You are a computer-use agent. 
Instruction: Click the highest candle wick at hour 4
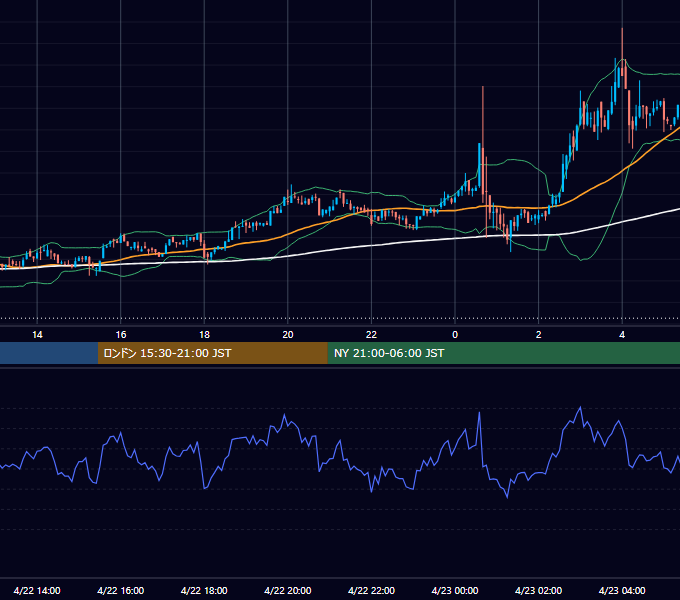622,52
